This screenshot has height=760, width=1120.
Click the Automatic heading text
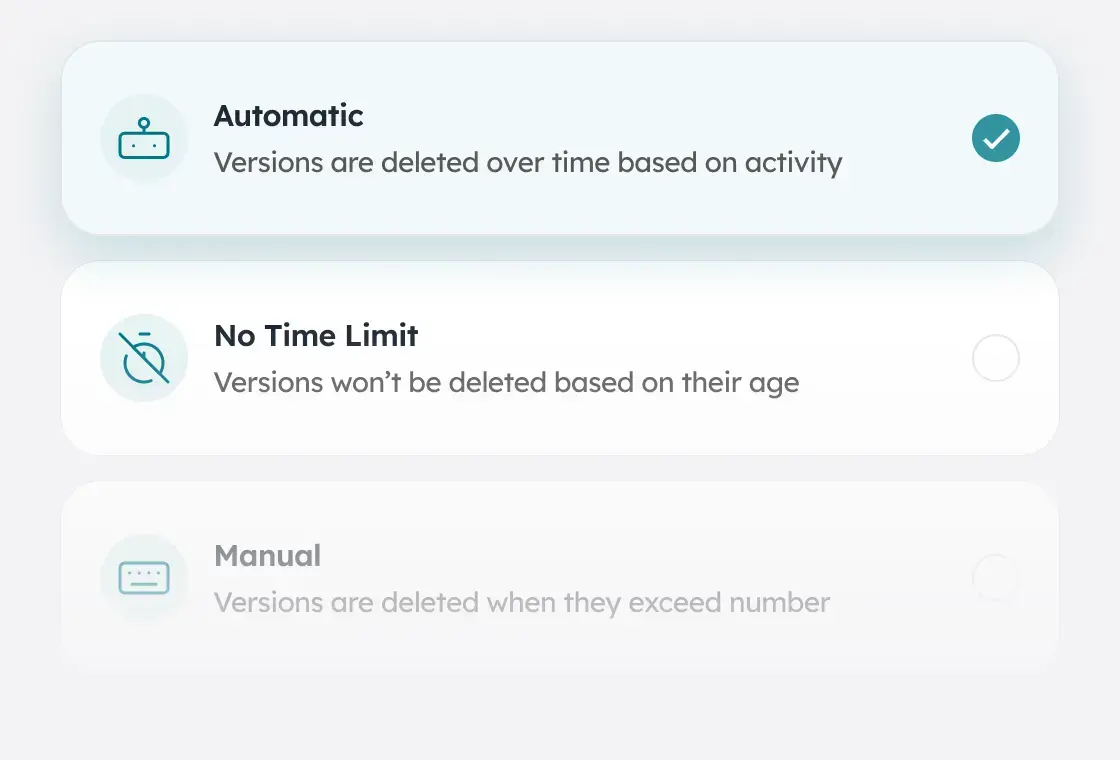[x=288, y=116]
